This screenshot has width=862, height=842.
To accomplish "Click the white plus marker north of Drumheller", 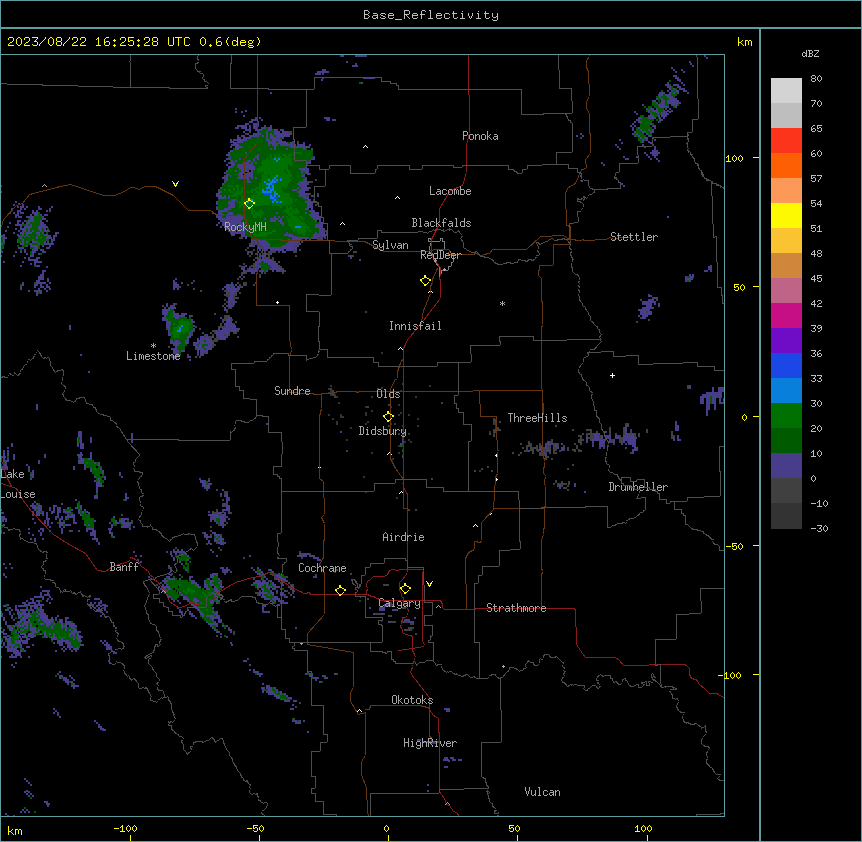I will click(x=612, y=375).
